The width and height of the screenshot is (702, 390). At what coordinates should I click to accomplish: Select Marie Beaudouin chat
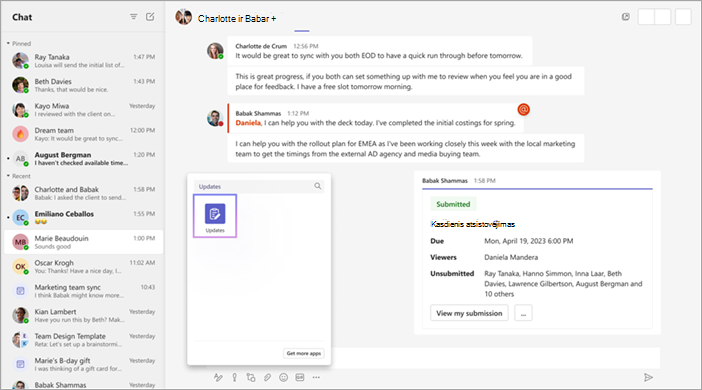[x=83, y=242]
